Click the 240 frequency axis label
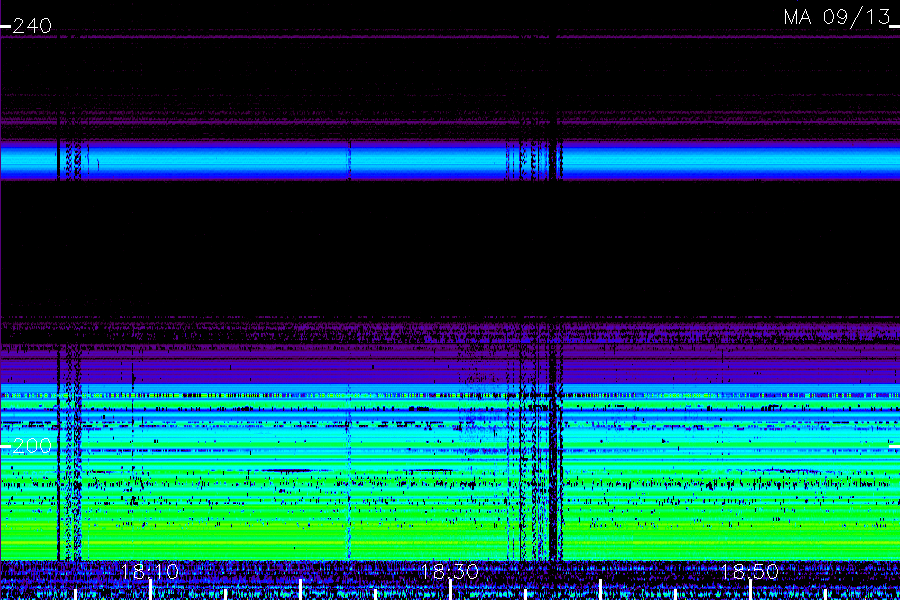This screenshot has width=900, height=600. pos(32,26)
